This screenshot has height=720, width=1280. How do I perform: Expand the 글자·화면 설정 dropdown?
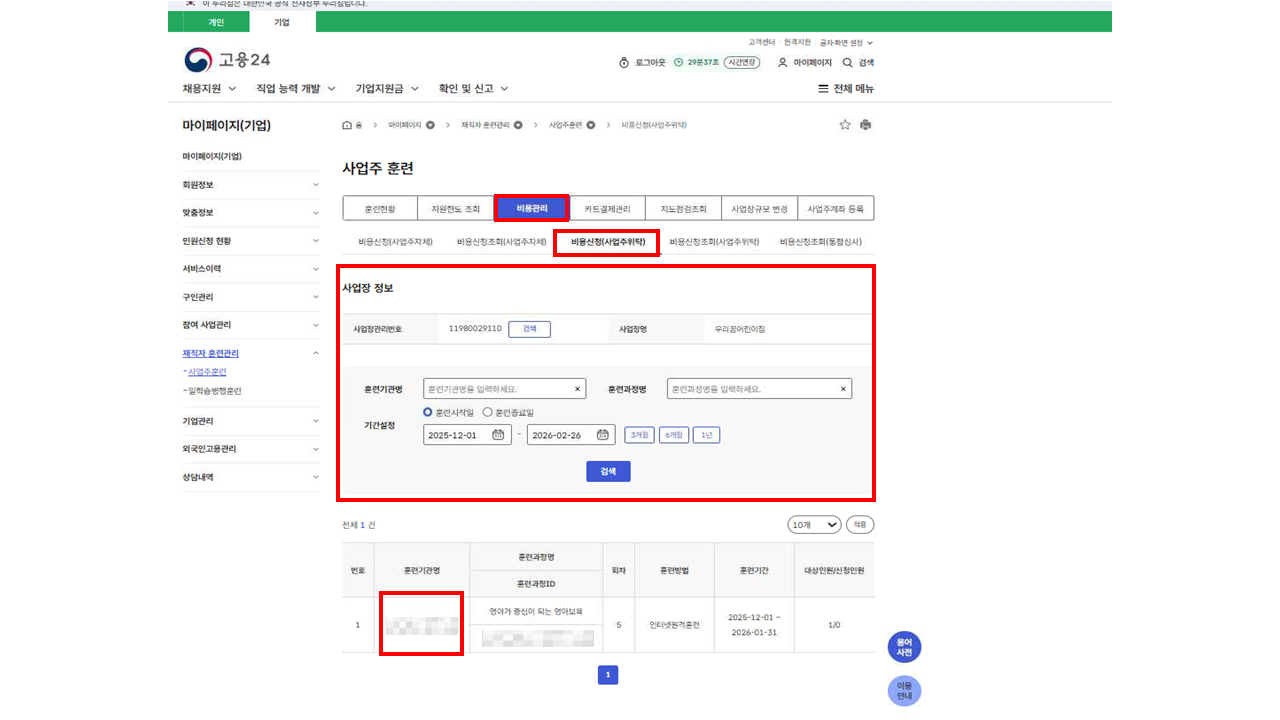click(846, 43)
